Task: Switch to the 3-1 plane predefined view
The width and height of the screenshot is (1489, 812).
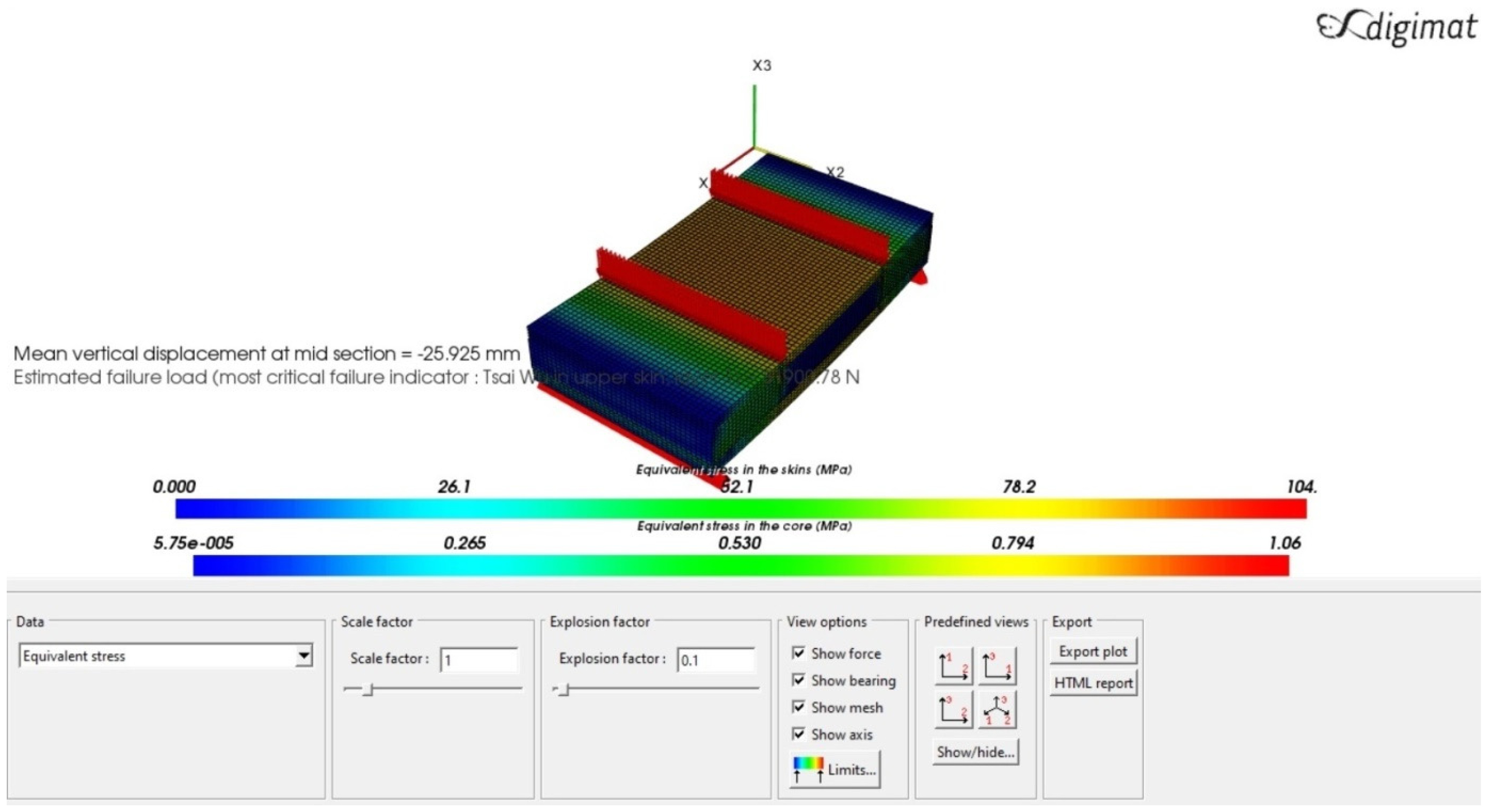Action: (997, 666)
